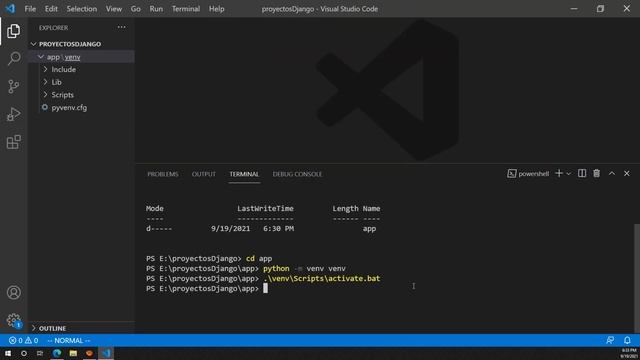Kill terminal with trash icon

(597, 173)
